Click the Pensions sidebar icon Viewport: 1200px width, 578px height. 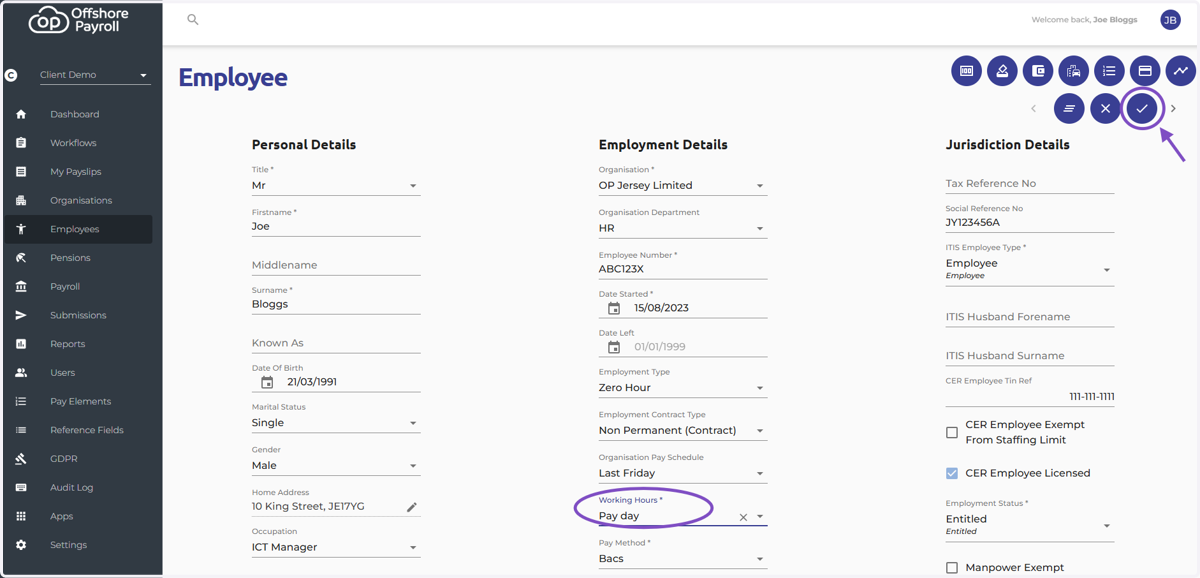[21, 258]
